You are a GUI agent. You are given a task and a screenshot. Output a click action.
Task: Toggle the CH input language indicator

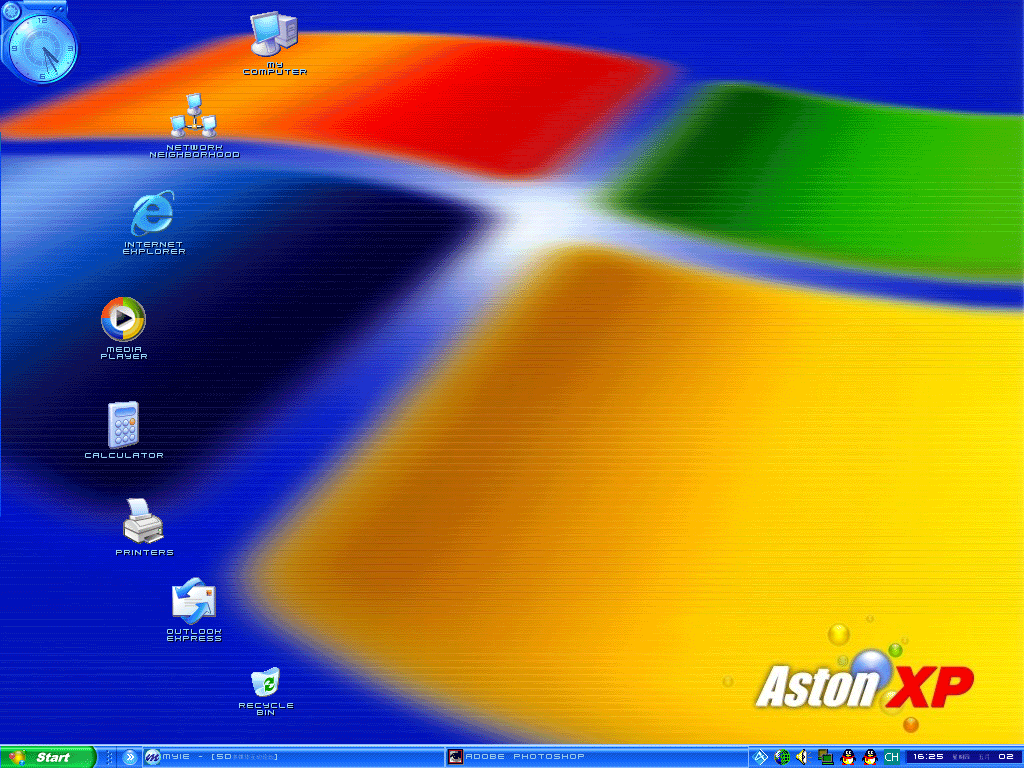(x=891, y=757)
